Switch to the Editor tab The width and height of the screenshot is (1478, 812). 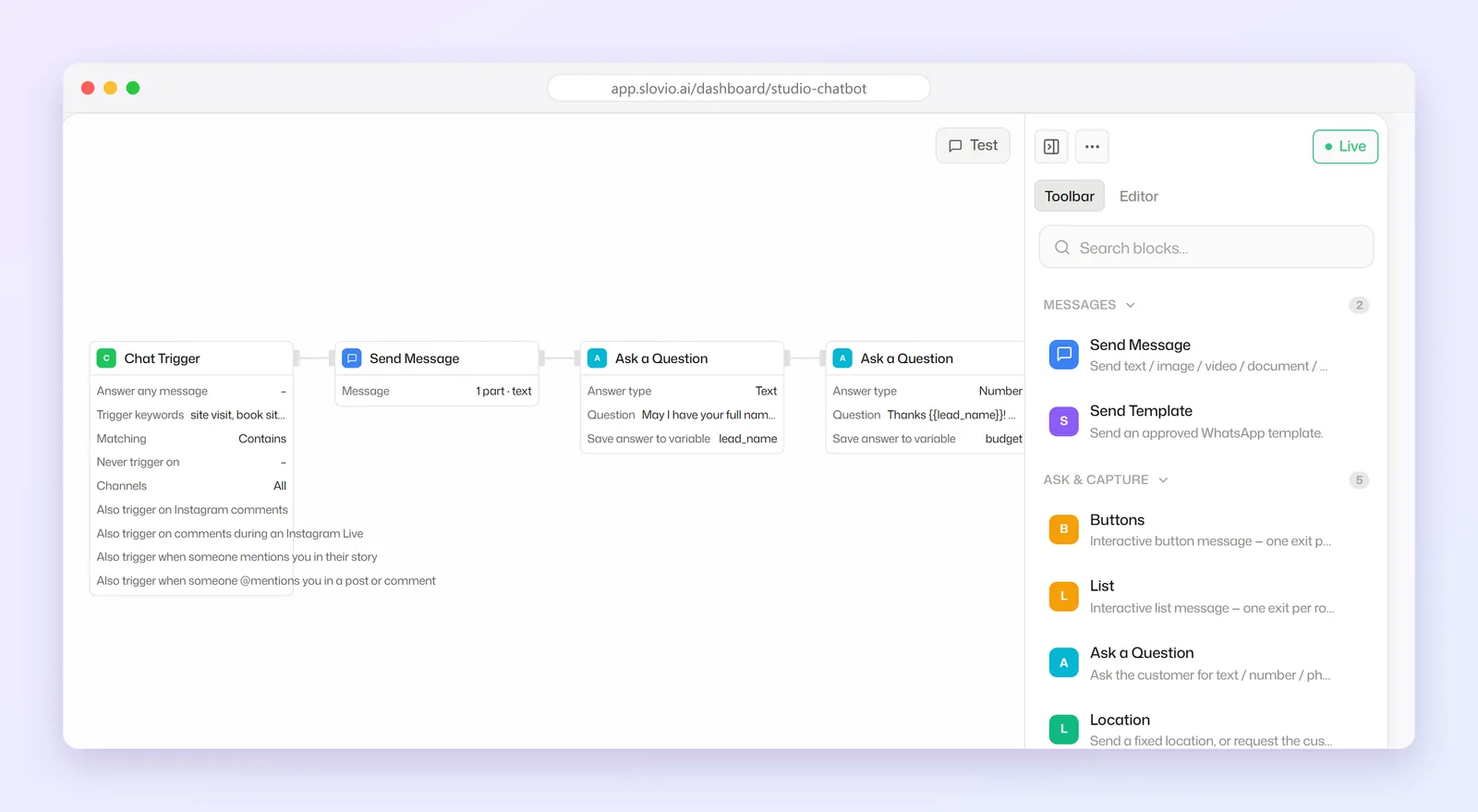point(1138,196)
